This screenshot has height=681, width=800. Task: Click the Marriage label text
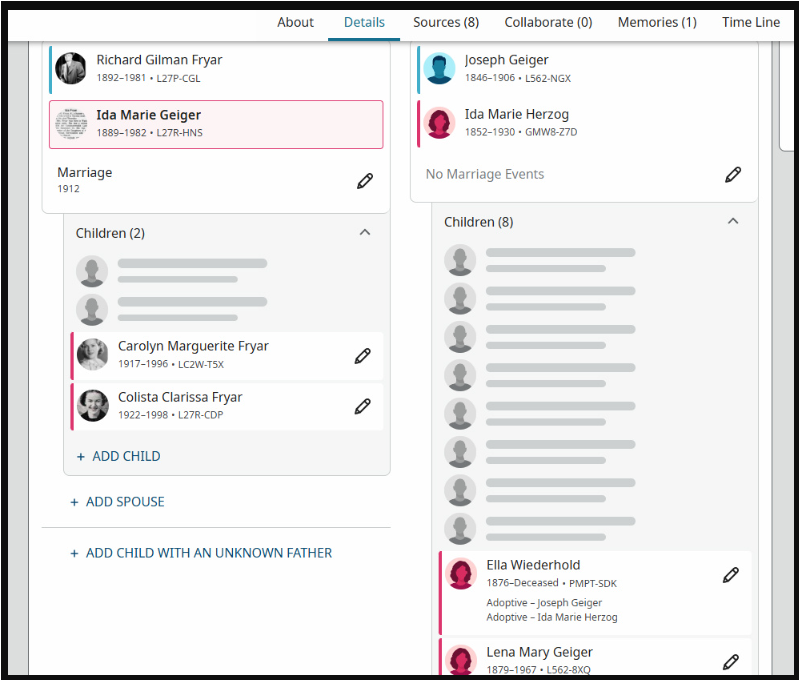click(x=85, y=172)
